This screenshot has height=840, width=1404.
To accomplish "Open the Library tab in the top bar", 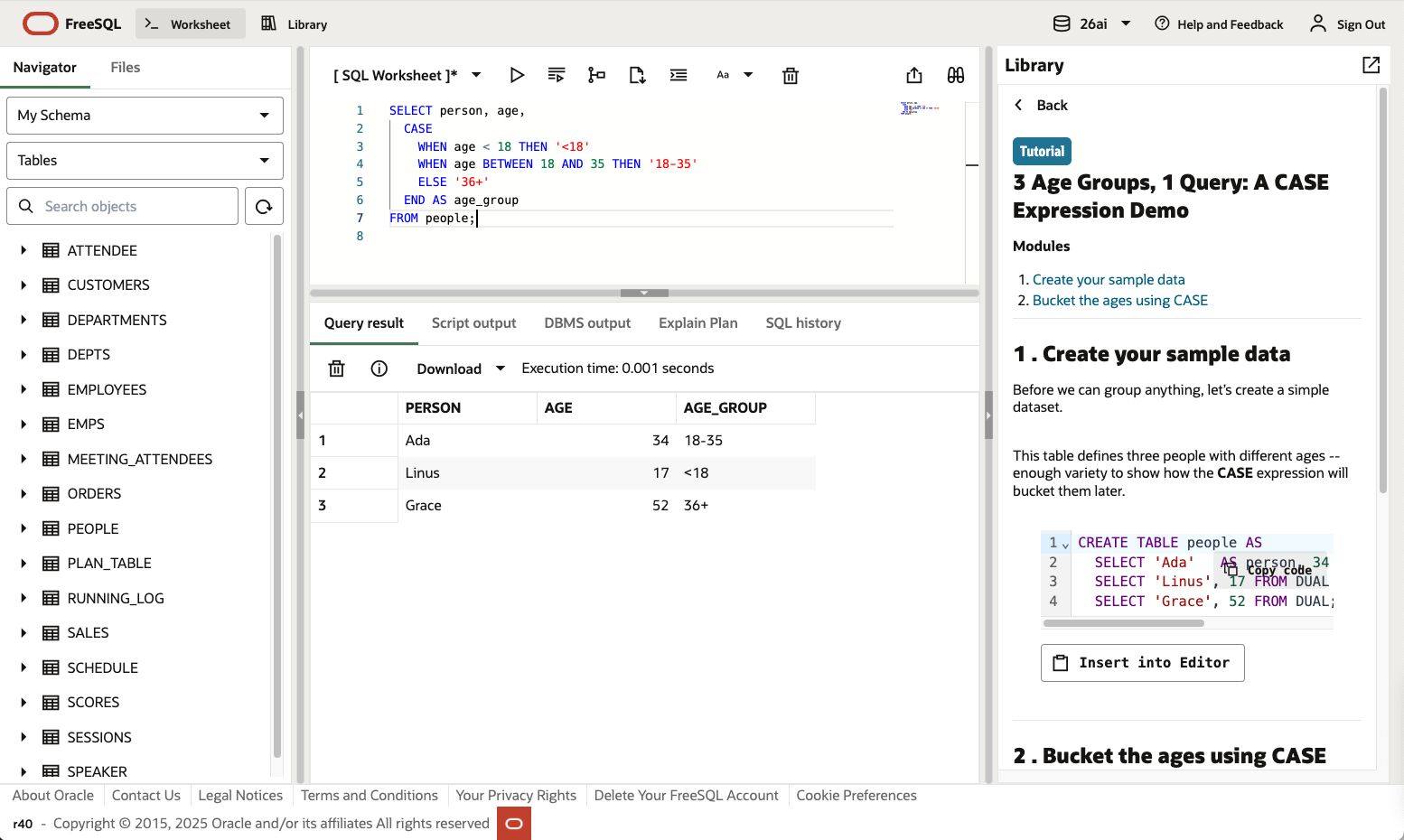I will point(295,24).
